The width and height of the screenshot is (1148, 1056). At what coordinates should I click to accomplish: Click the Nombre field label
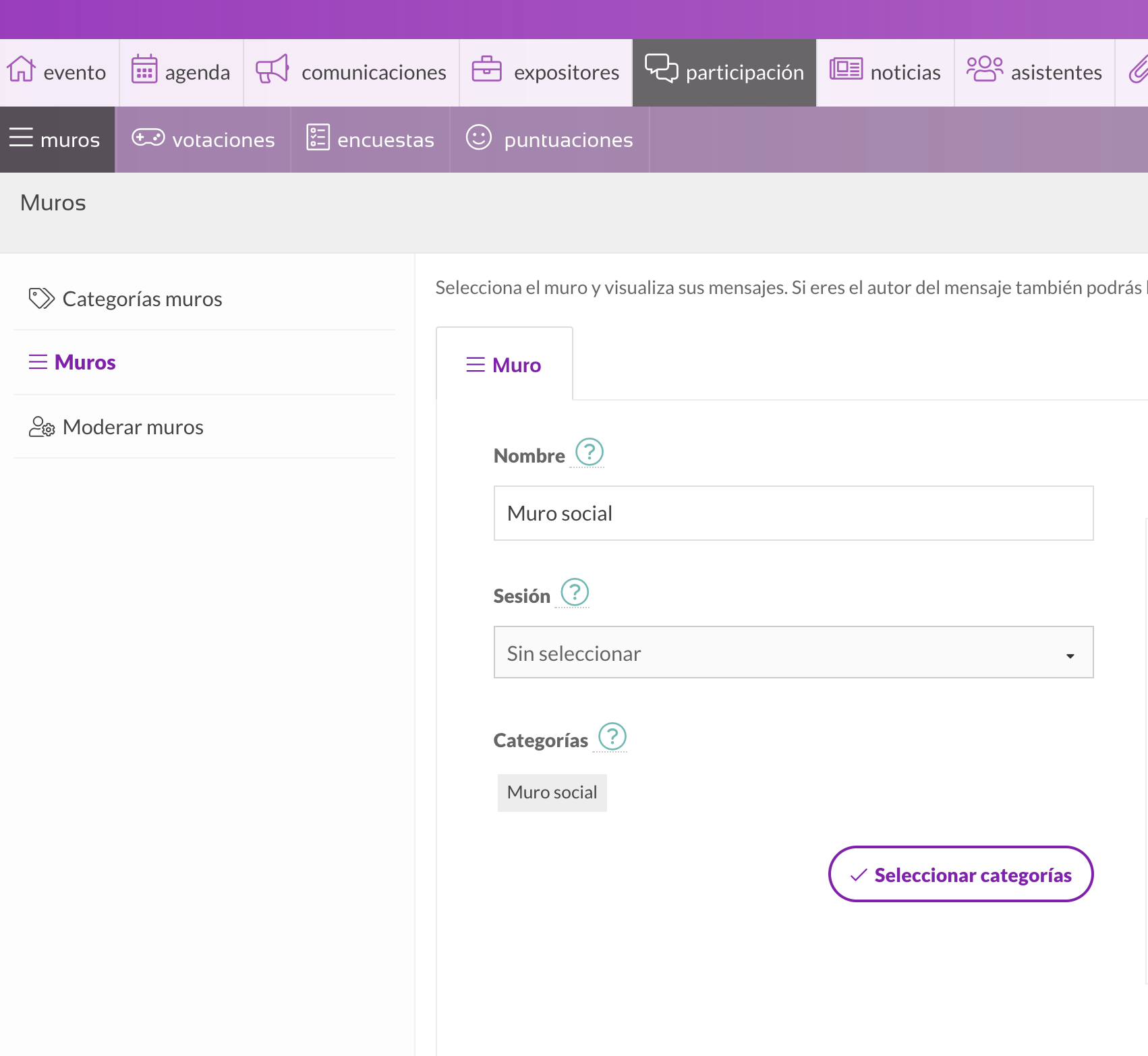coord(529,456)
